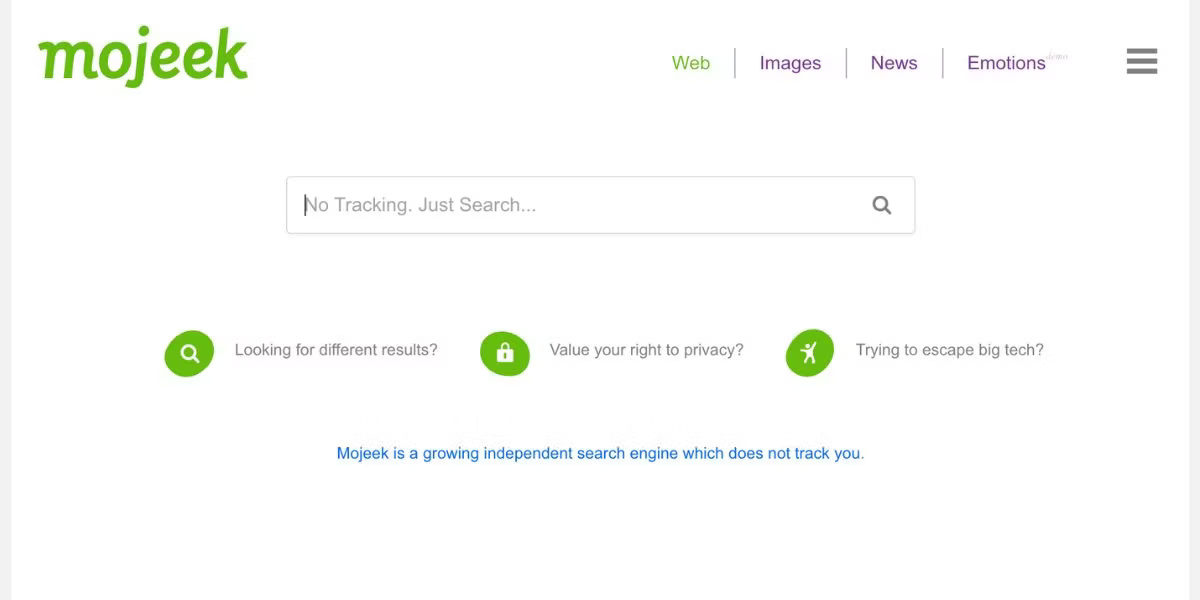The height and width of the screenshot is (600, 1200).
Task: Switch to the News tab
Action: point(893,63)
